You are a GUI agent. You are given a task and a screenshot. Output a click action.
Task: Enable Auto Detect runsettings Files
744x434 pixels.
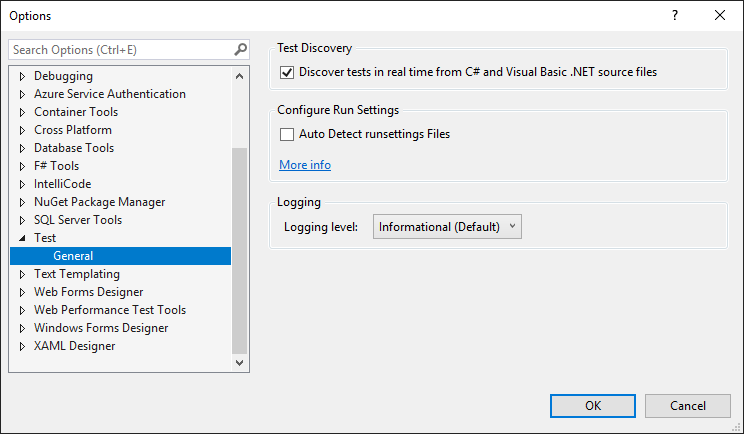(x=287, y=134)
